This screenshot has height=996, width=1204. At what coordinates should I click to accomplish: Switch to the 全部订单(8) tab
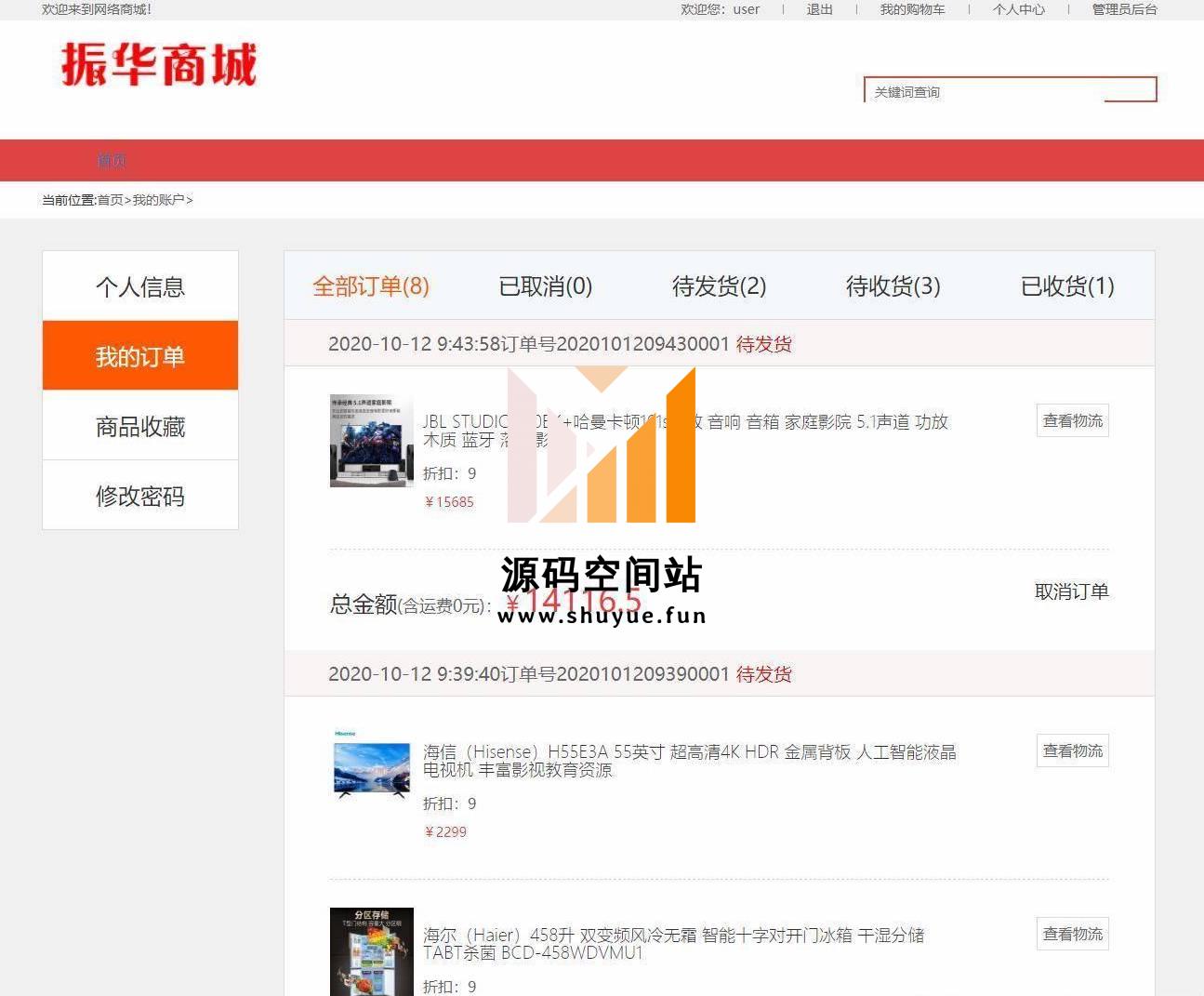click(371, 286)
